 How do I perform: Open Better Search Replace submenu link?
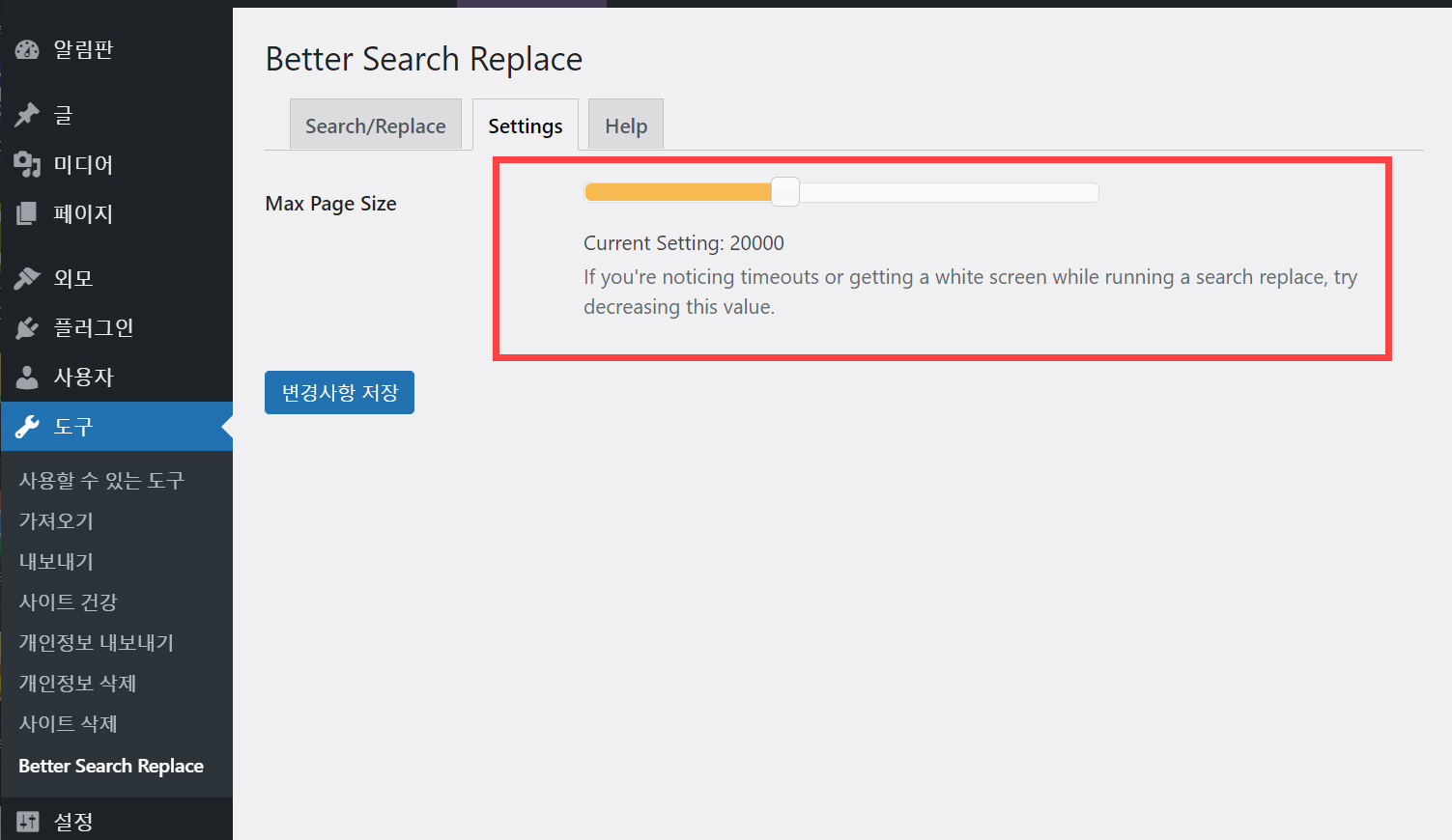pos(111,766)
